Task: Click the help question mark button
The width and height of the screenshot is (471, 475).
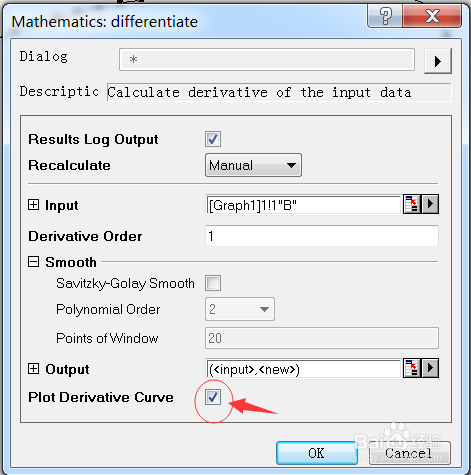Action: (385, 16)
